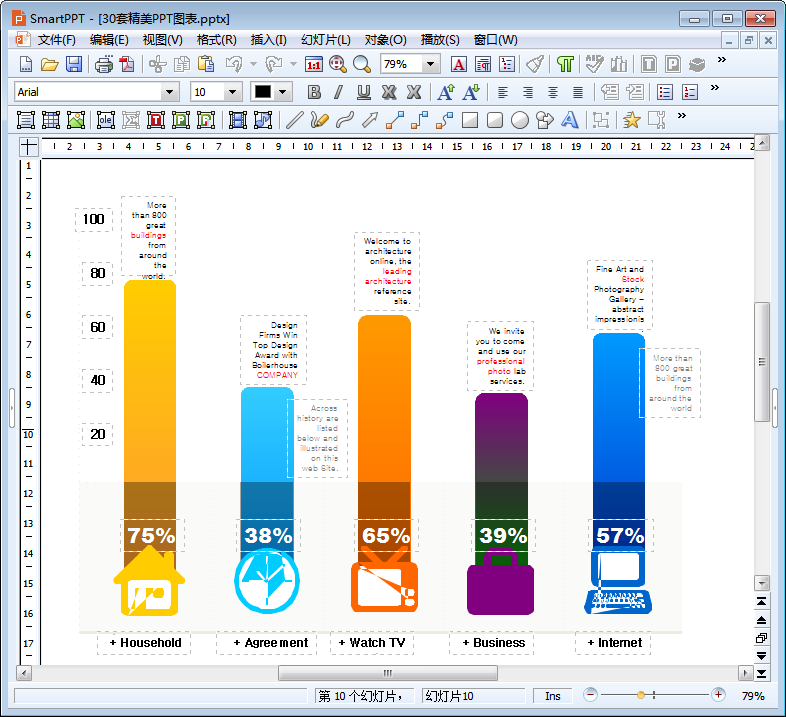786x717 pixels.
Task: Click the horizontal scrollbar thumb
Action: point(388,673)
